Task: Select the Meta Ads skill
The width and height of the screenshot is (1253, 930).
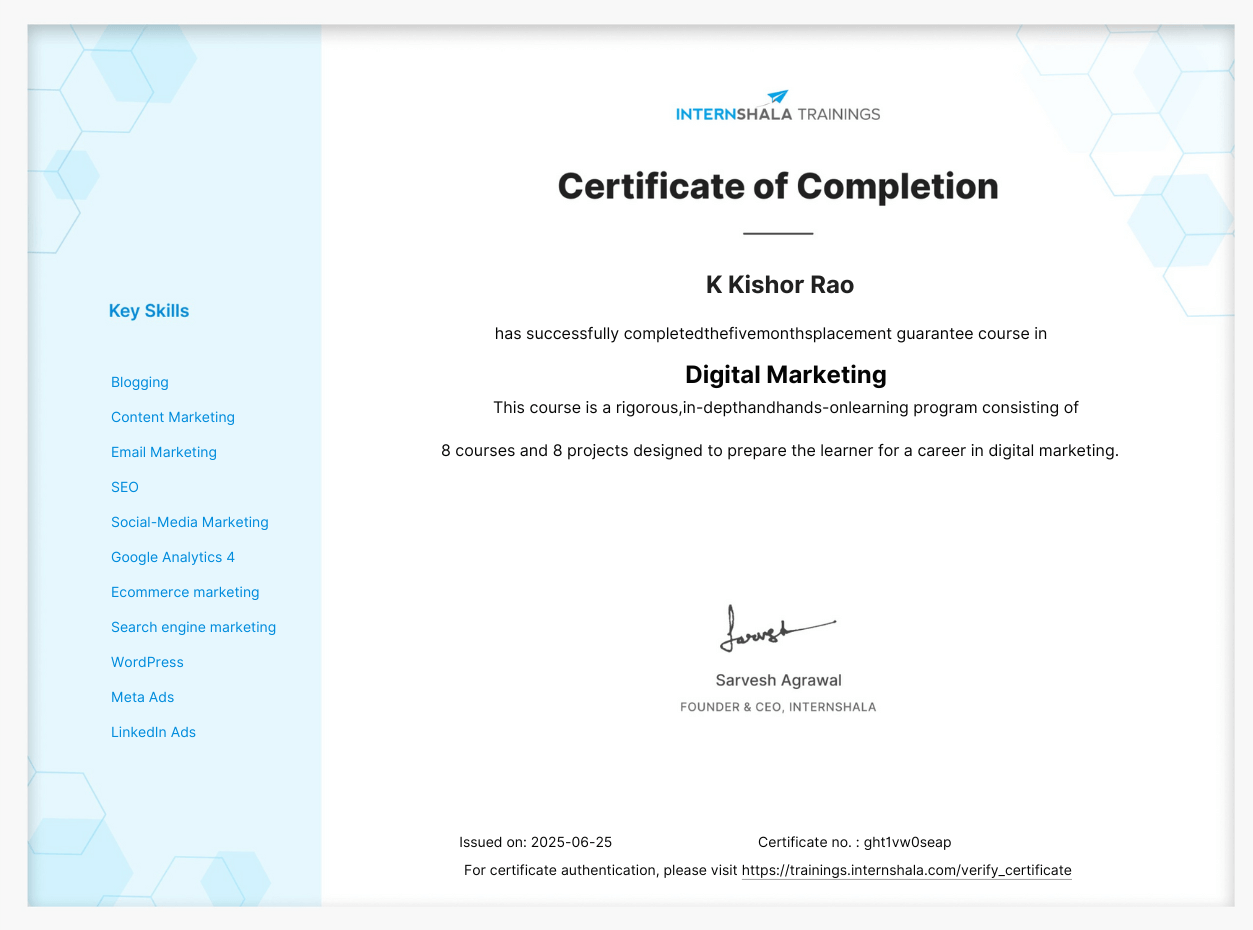Action: point(143,697)
